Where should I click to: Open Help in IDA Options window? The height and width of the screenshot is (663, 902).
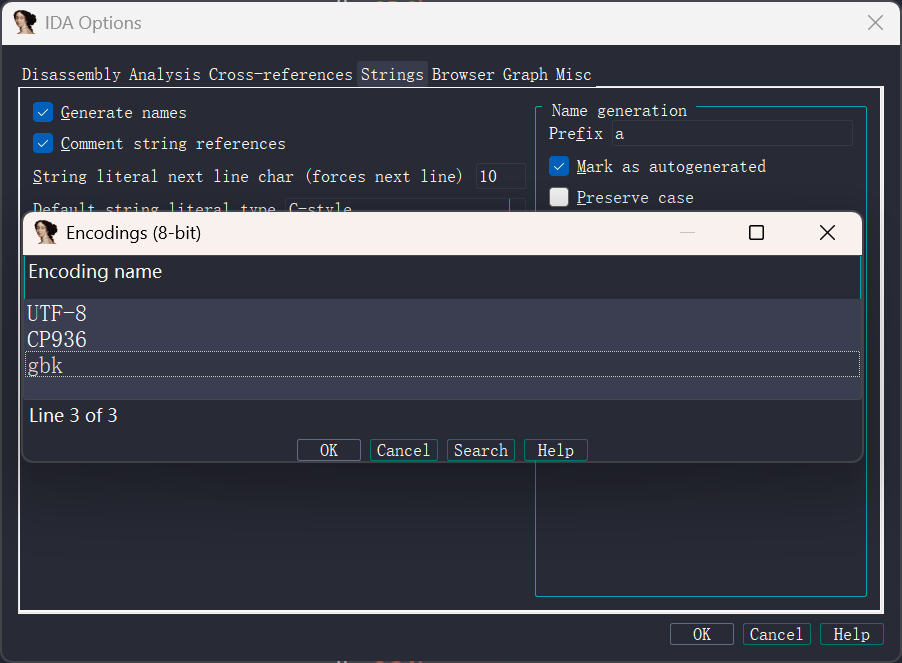[x=851, y=634]
